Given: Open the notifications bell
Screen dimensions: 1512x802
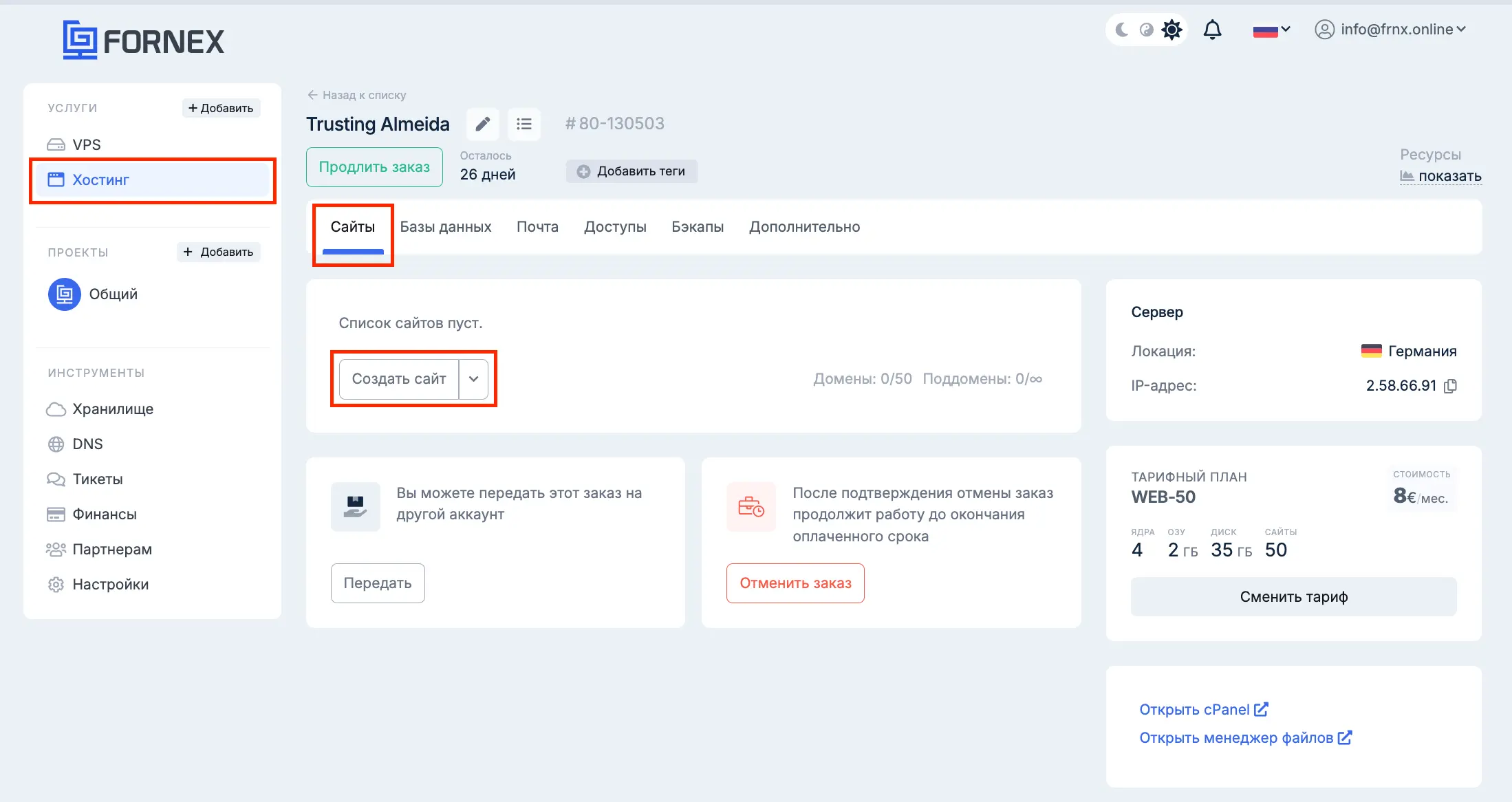Looking at the screenshot, I should pos(1213,30).
